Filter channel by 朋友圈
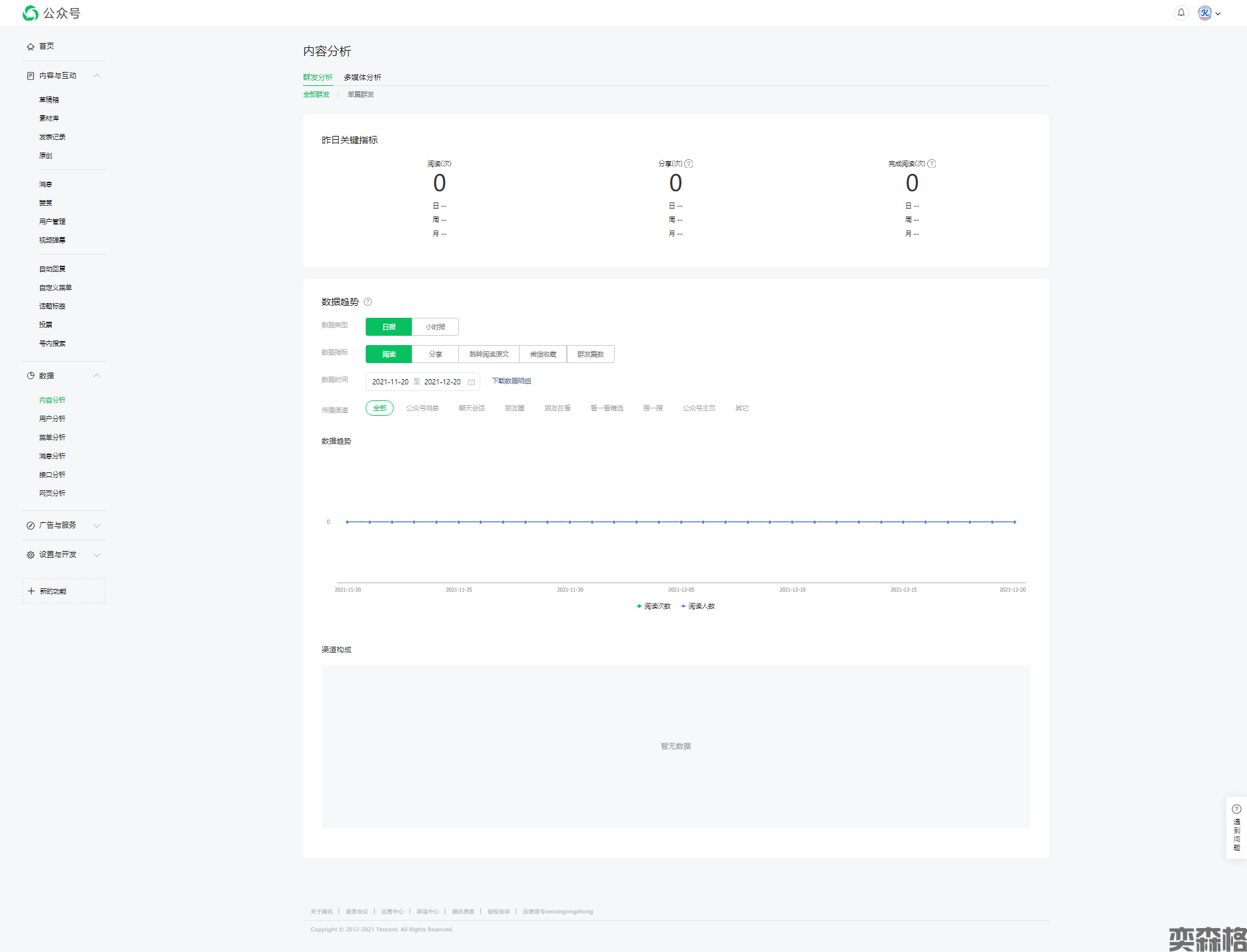The height and width of the screenshot is (952, 1247). coord(514,408)
